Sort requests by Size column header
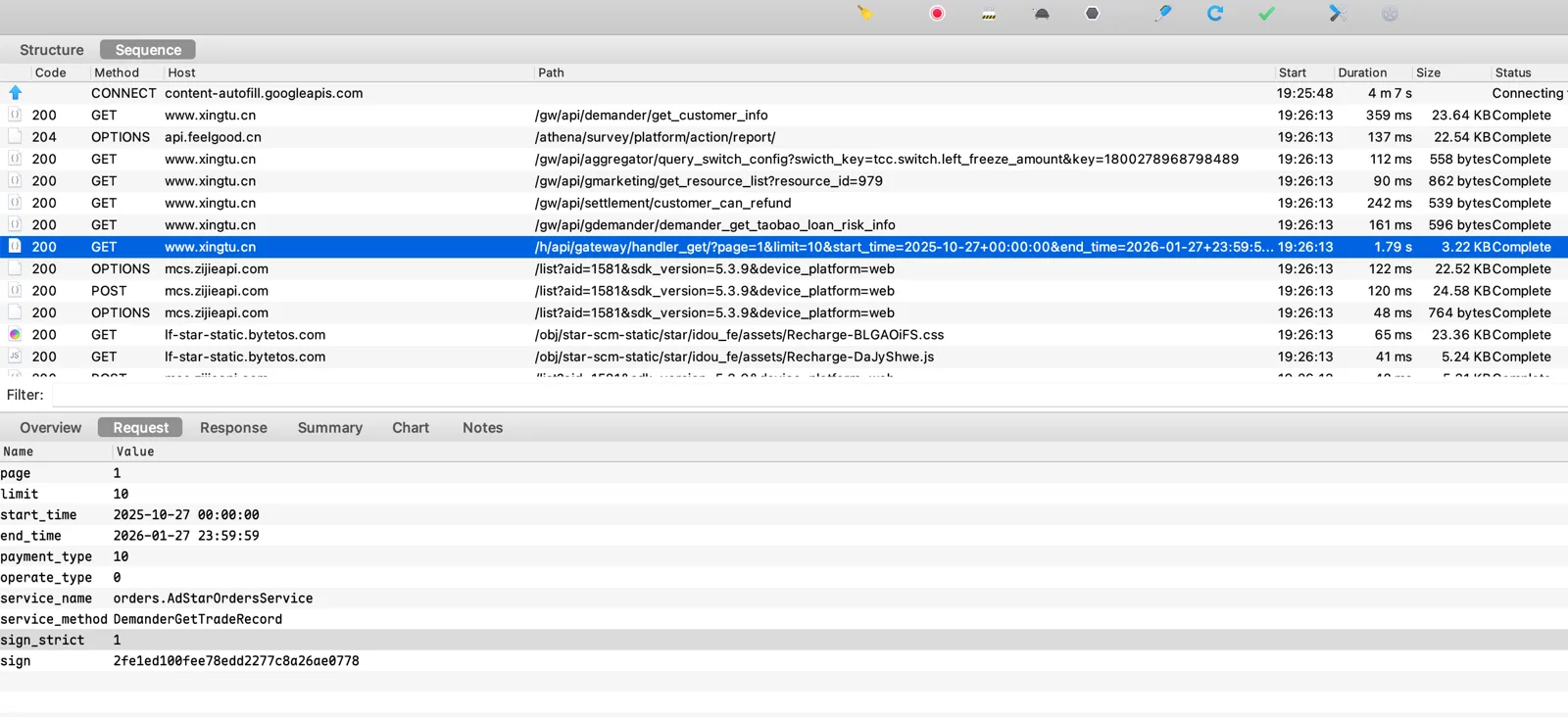The width and height of the screenshot is (1568, 717). click(1428, 72)
